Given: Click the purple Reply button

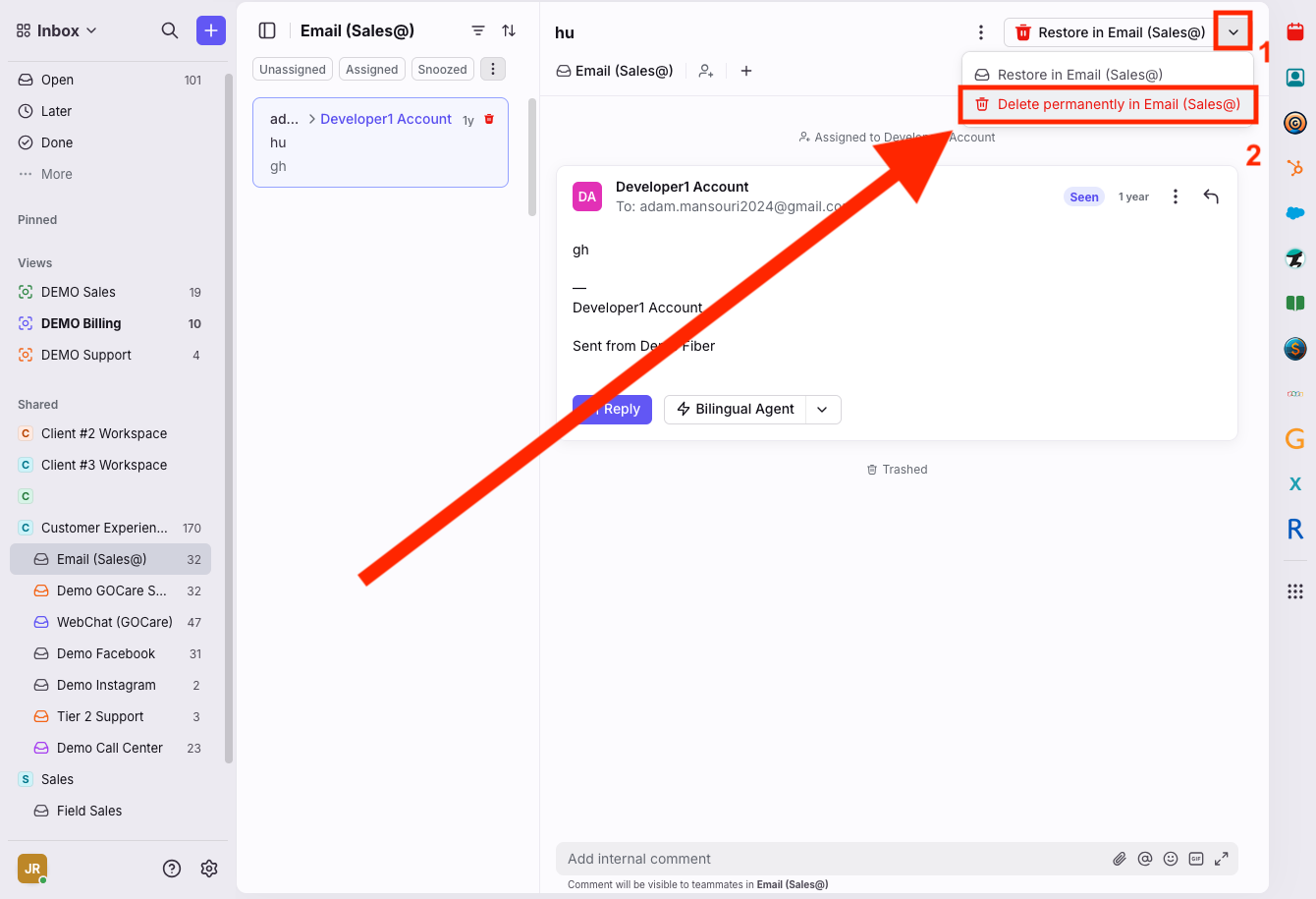Looking at the screenshot, I should click(613, 410).
